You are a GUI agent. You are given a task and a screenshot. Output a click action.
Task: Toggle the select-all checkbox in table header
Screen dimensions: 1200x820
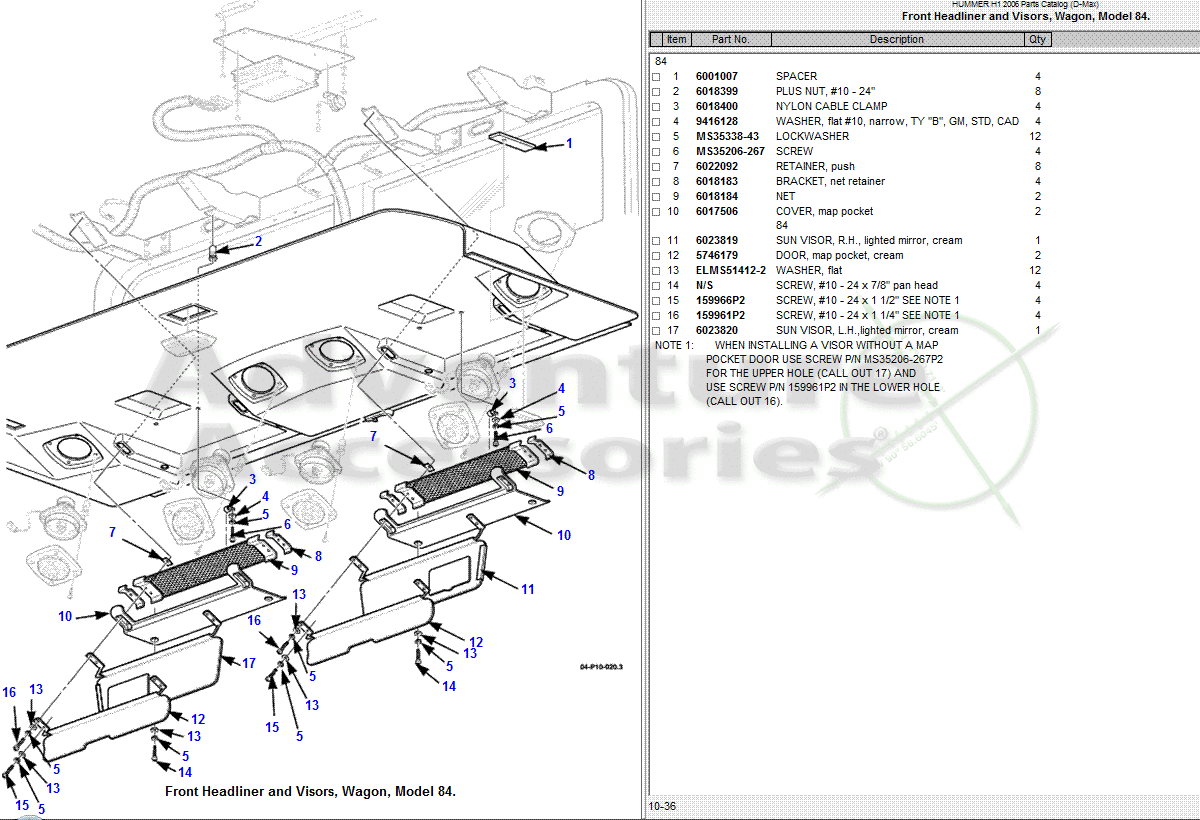click(656, 40)
